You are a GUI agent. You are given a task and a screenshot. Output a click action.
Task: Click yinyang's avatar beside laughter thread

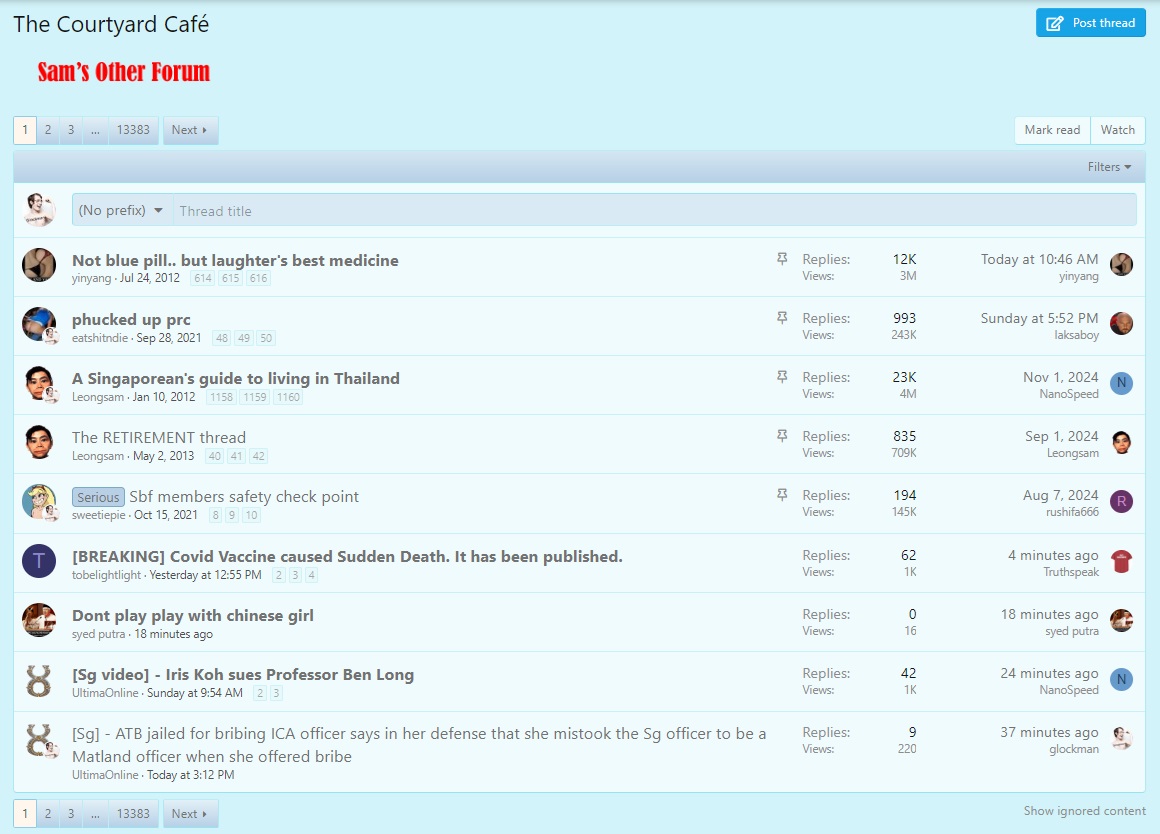click(x=39, y=265)
